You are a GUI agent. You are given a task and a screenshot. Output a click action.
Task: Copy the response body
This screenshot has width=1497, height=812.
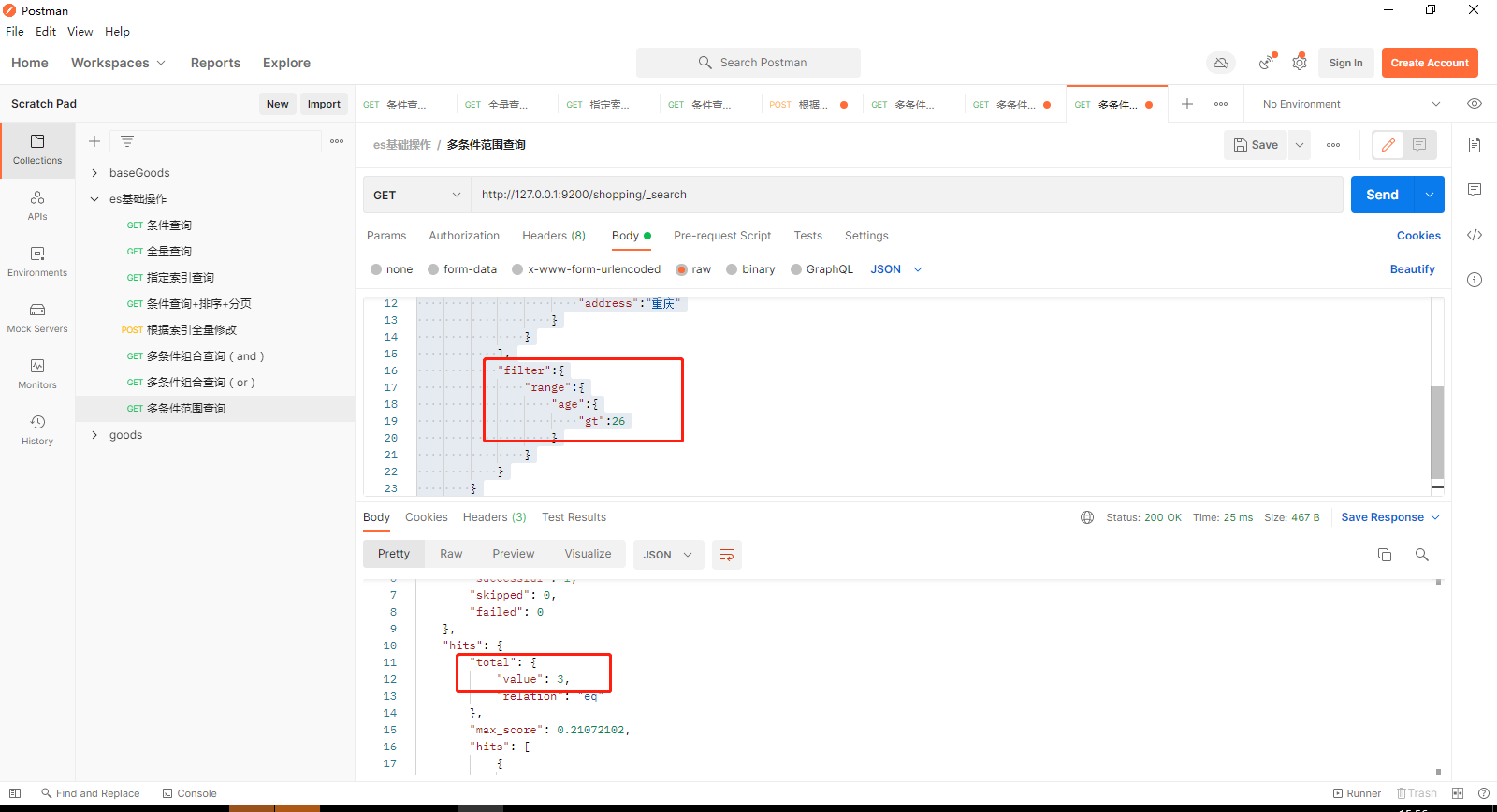point(1385,555)
